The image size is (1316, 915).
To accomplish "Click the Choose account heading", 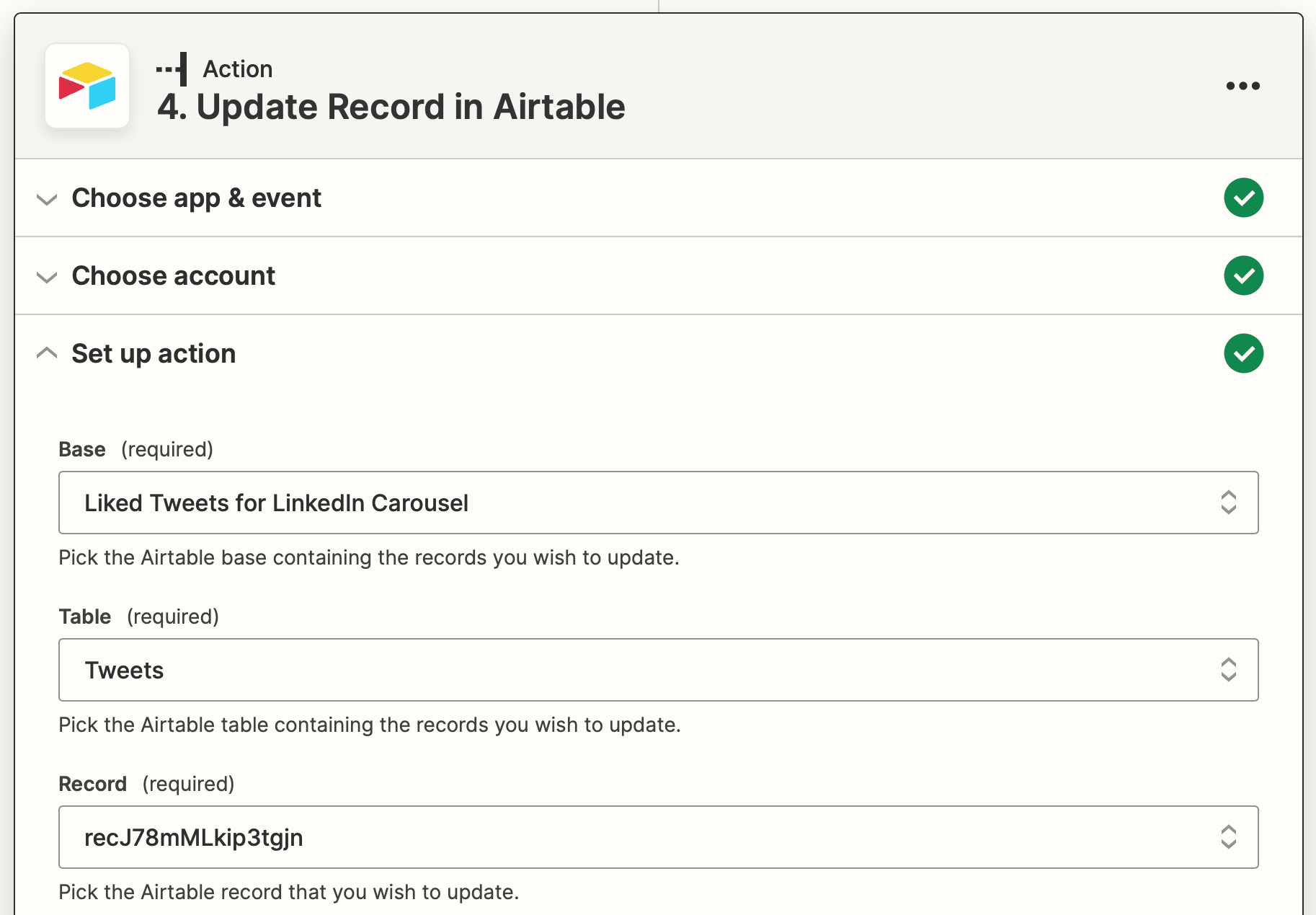I will 172,275.
